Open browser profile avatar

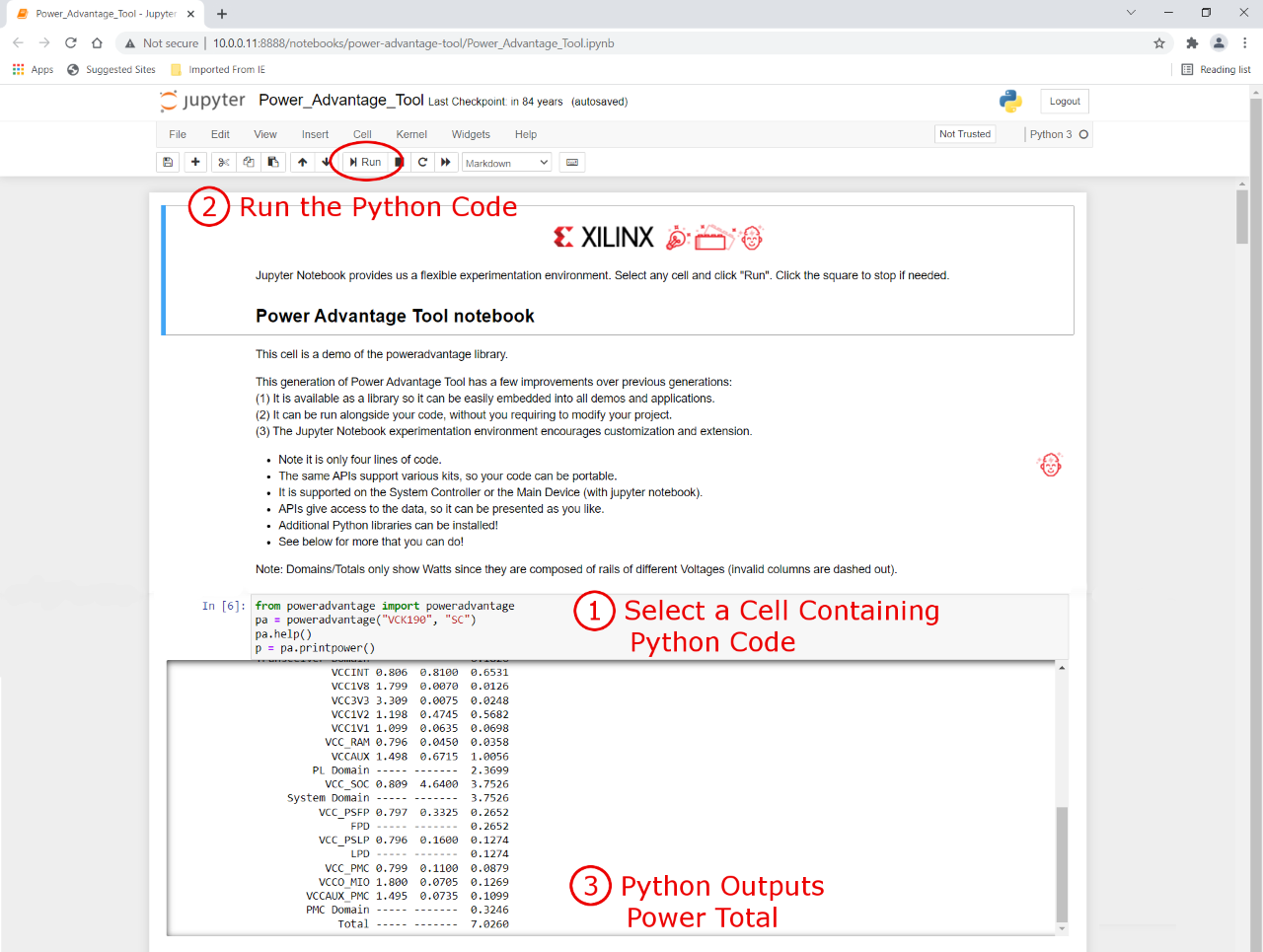click(1219, 43)
